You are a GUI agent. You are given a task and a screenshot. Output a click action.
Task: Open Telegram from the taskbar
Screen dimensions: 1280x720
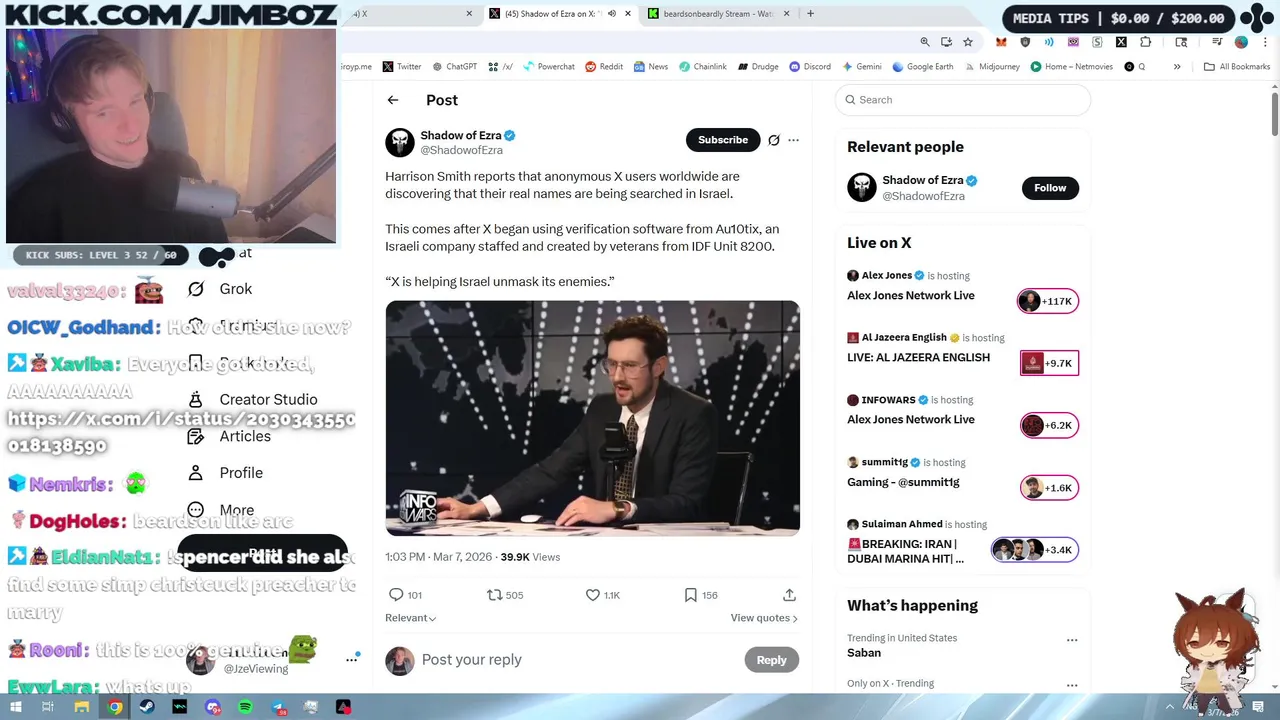point(279,707)
